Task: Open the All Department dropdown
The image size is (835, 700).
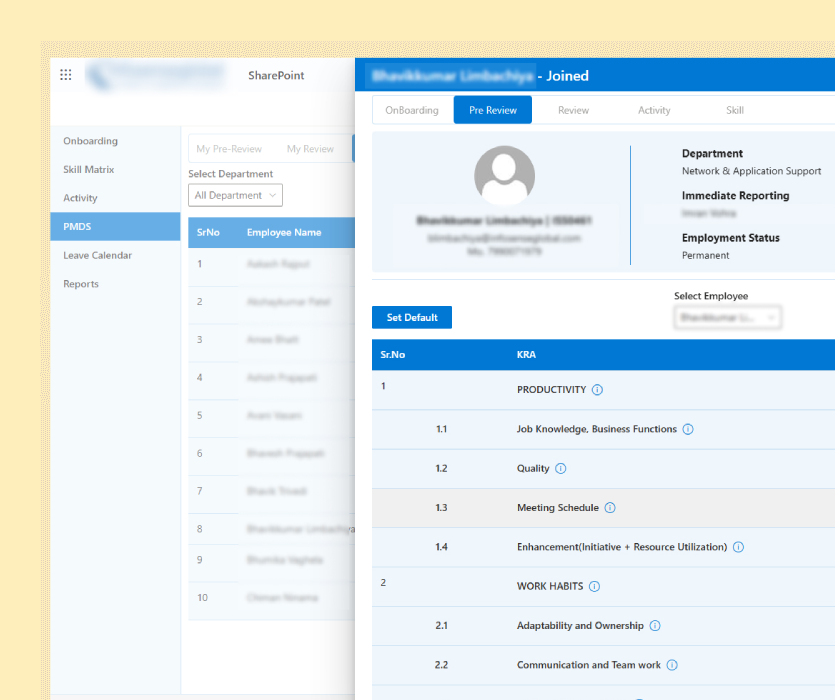Action: click(235, 195)
